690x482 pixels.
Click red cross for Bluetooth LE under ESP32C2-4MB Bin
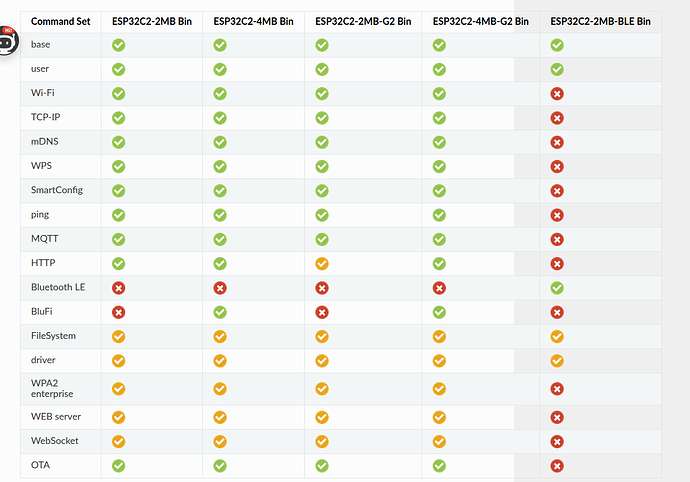click(220, 287)
